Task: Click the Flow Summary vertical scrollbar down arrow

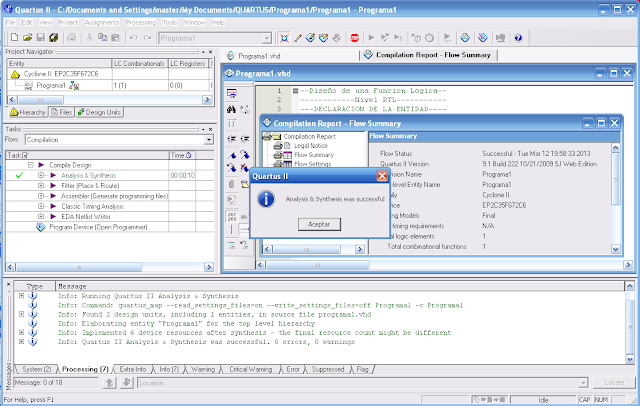Action: (x=616, y=249)
